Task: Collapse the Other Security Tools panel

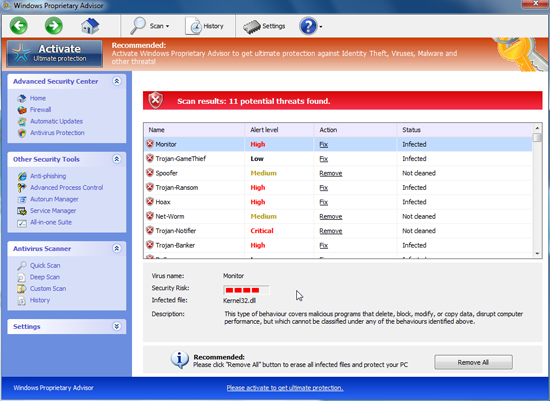Action: 117,159
